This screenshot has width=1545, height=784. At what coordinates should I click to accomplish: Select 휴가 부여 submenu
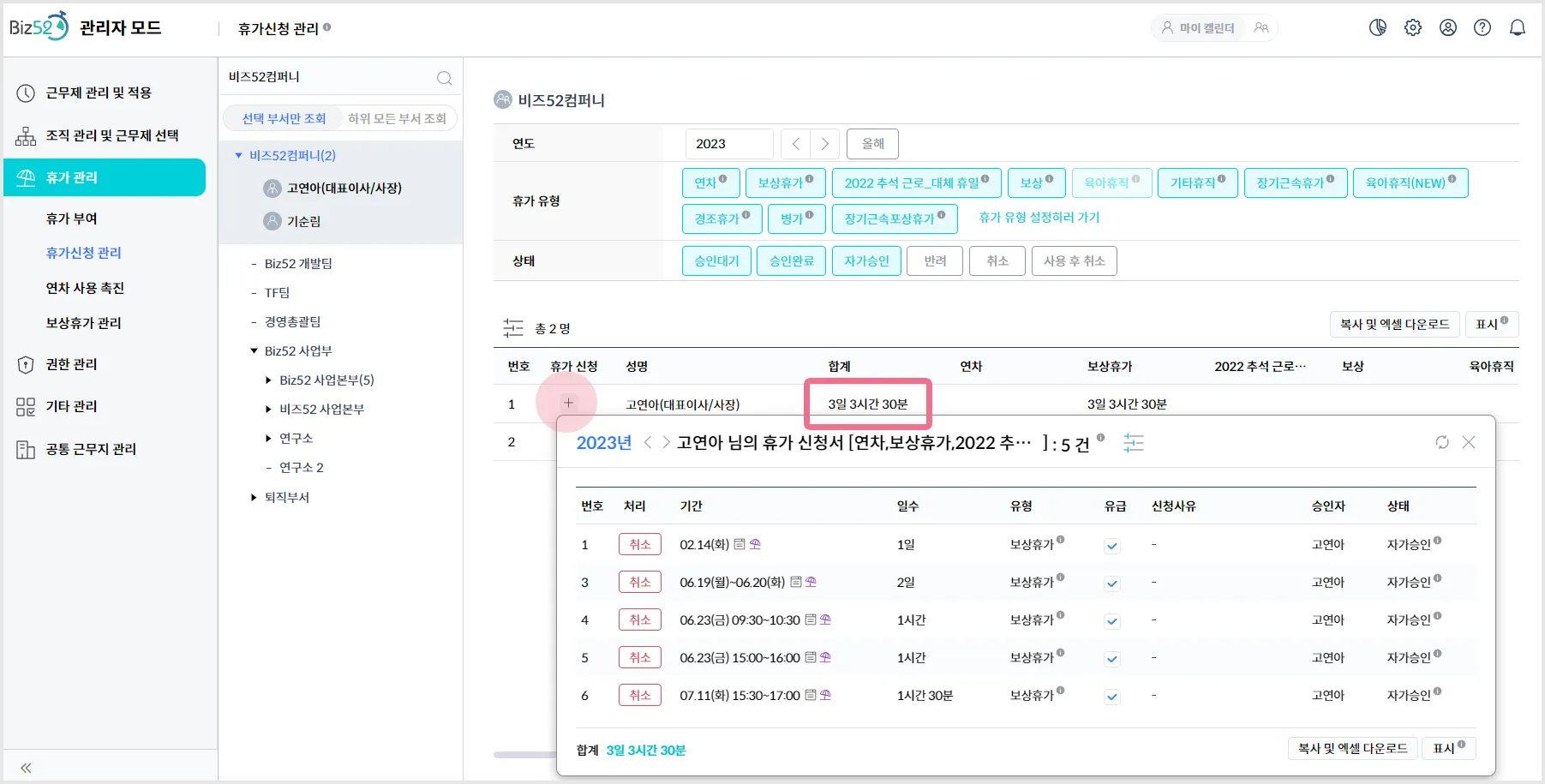[72, 218]
